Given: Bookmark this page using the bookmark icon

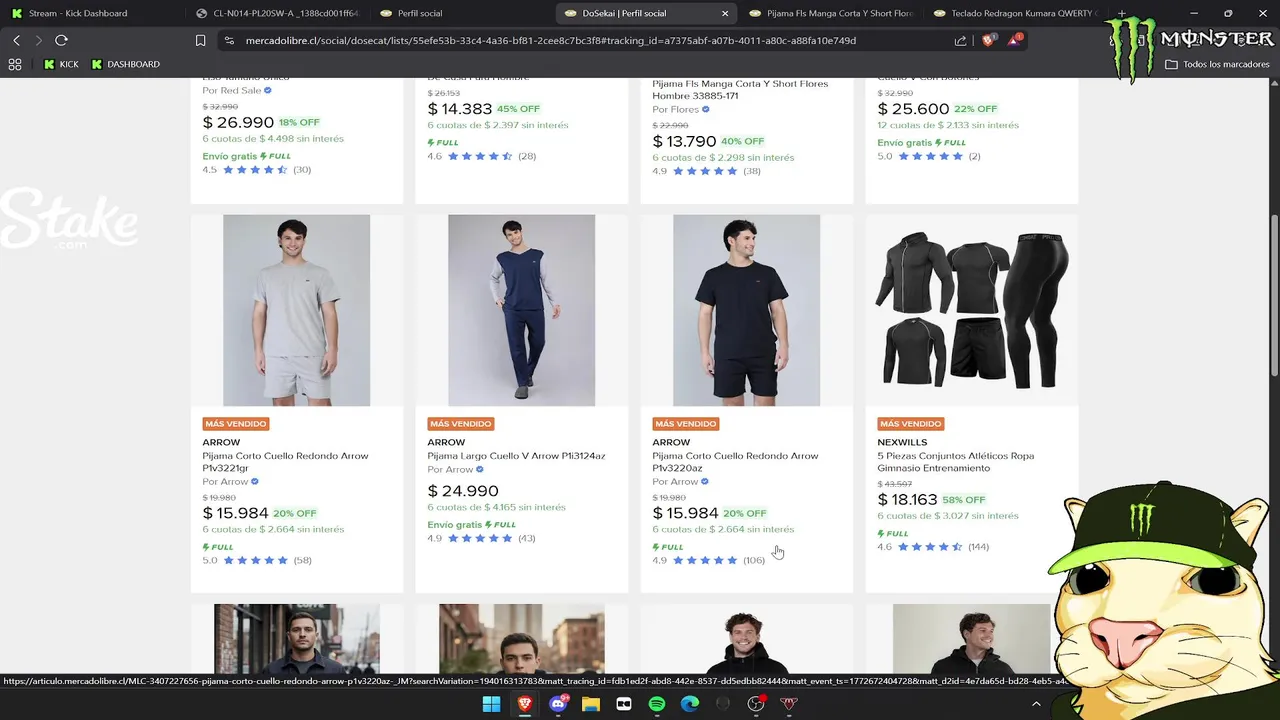Looking at the screenshot, I should (x=201, y=41).
